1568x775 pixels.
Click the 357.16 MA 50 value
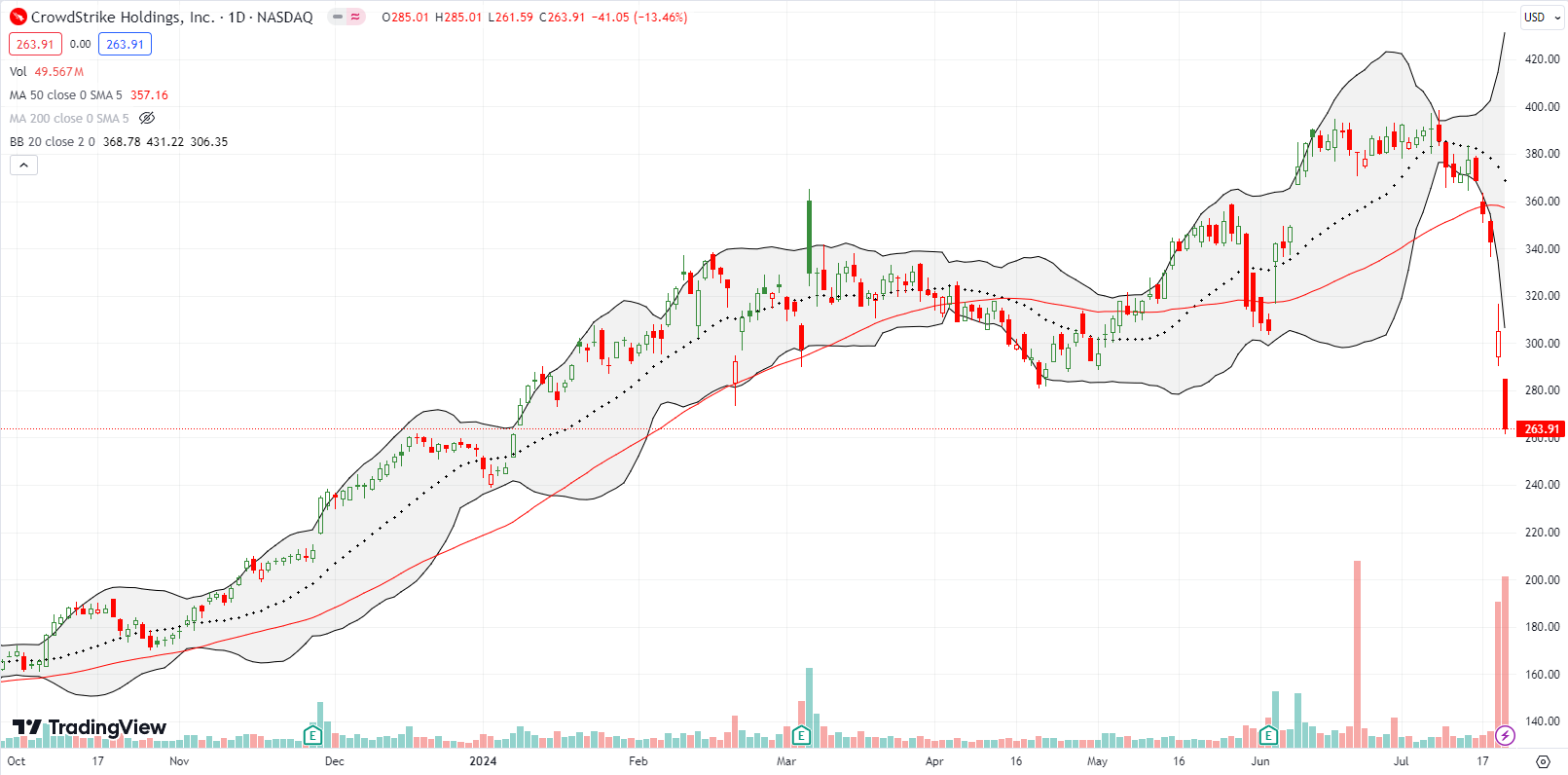(x=149, y=94)
